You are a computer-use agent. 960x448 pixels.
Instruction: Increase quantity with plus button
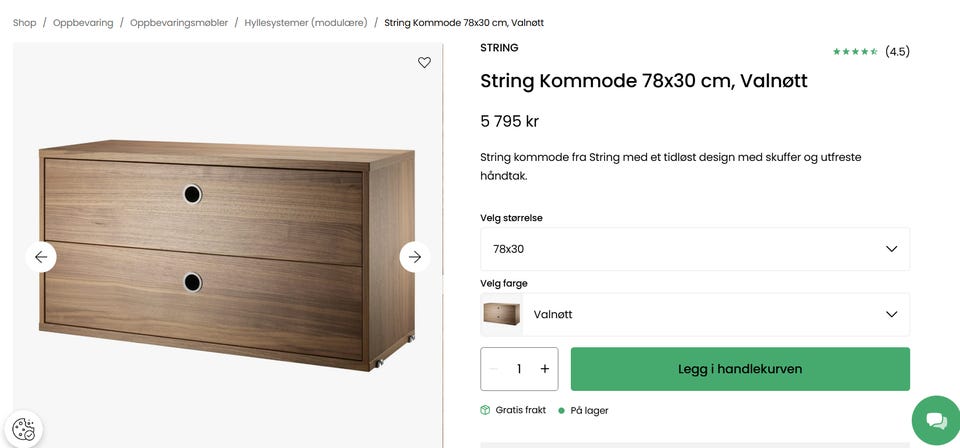click(545, 369)
